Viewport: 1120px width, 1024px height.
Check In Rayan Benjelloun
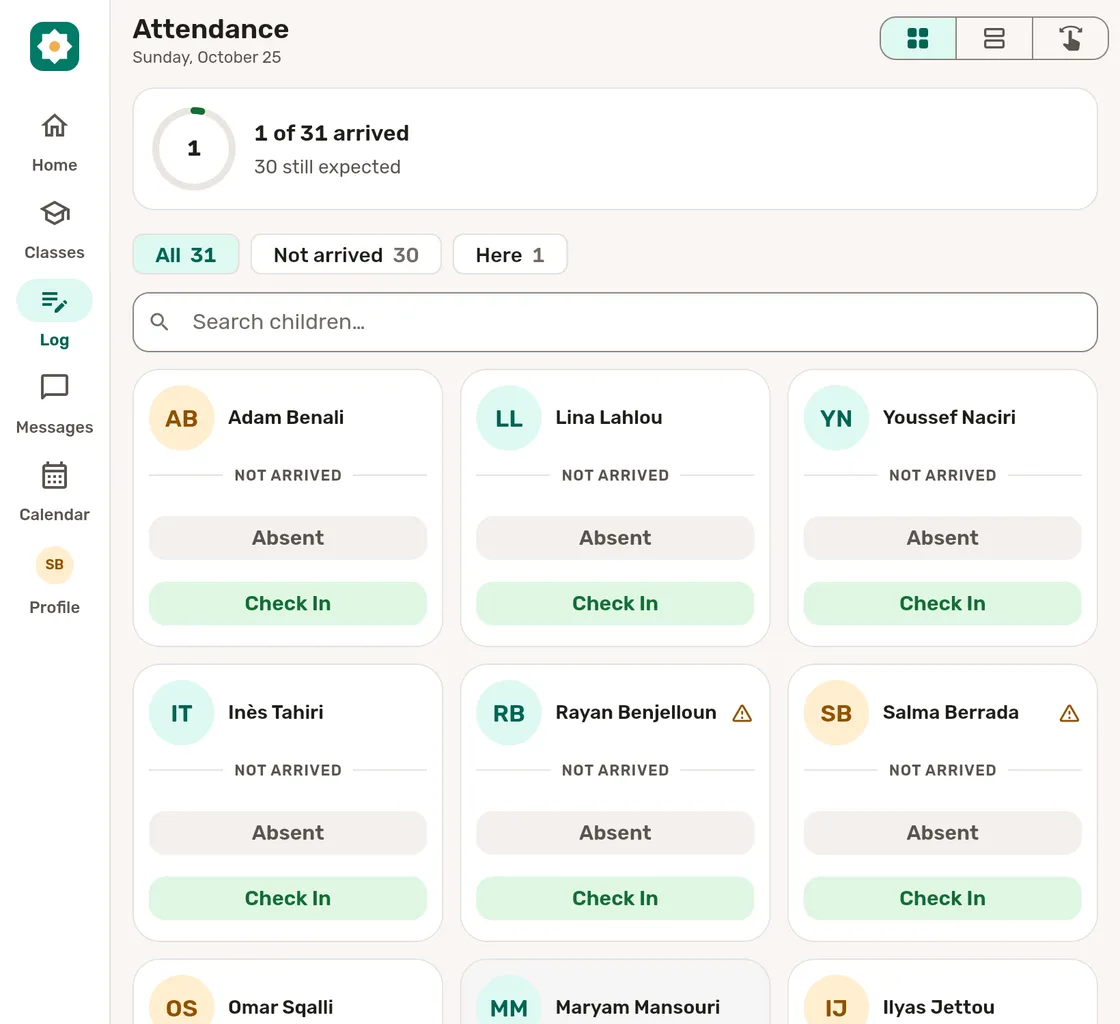pos(615,898)
